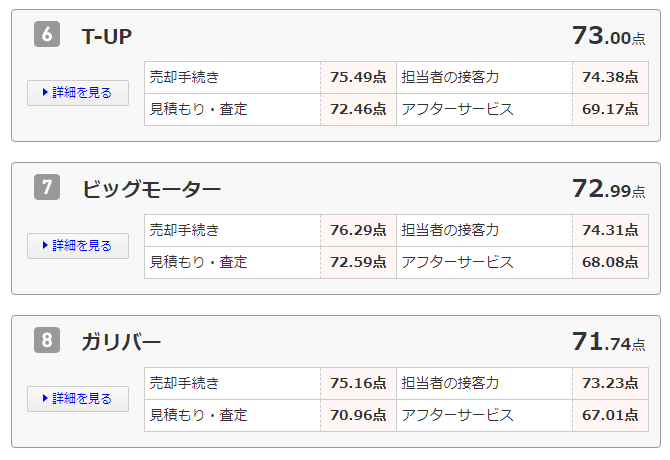Click the ガリバー company name heading
The width and height of the screenshot is (670, 460).
122,342
